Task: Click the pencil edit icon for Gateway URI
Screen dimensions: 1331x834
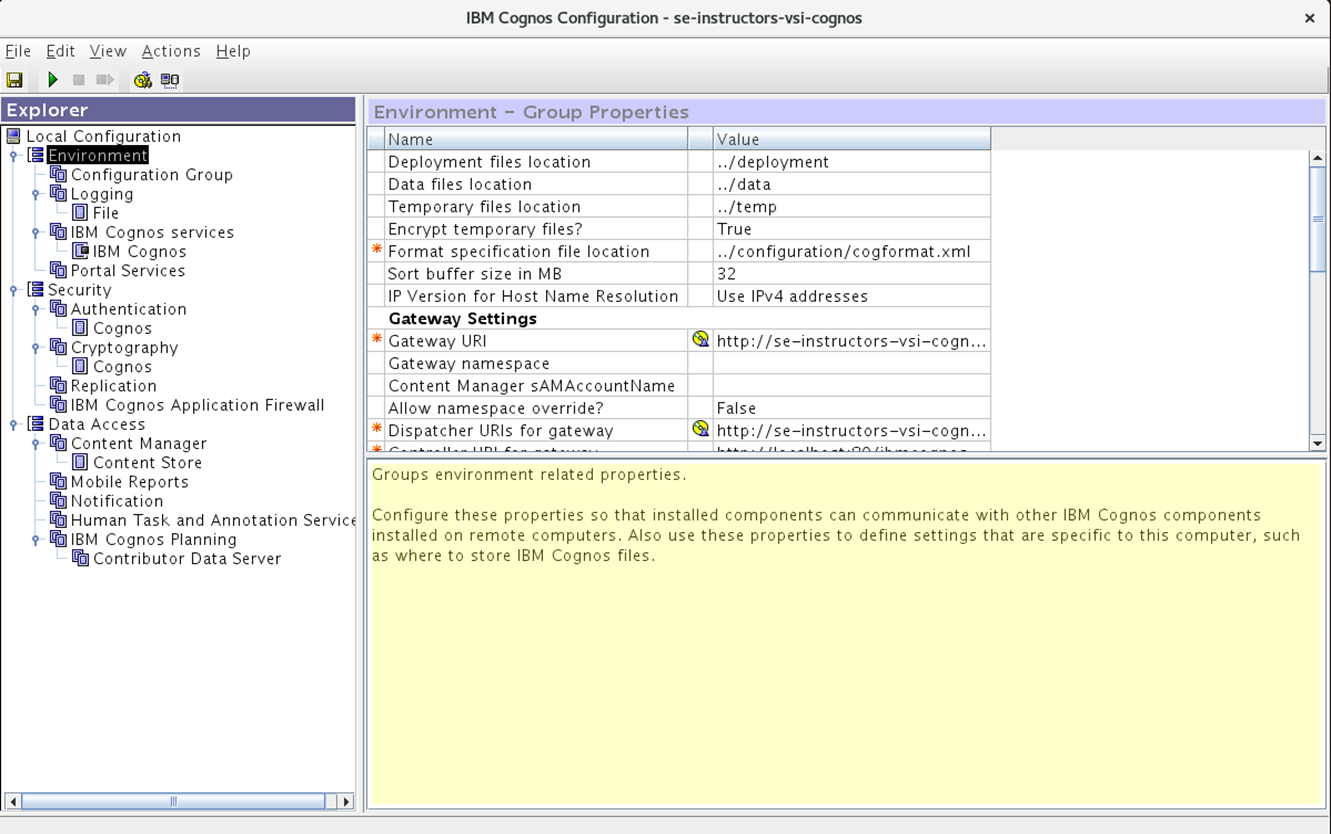Action: (x=700, y=340)
